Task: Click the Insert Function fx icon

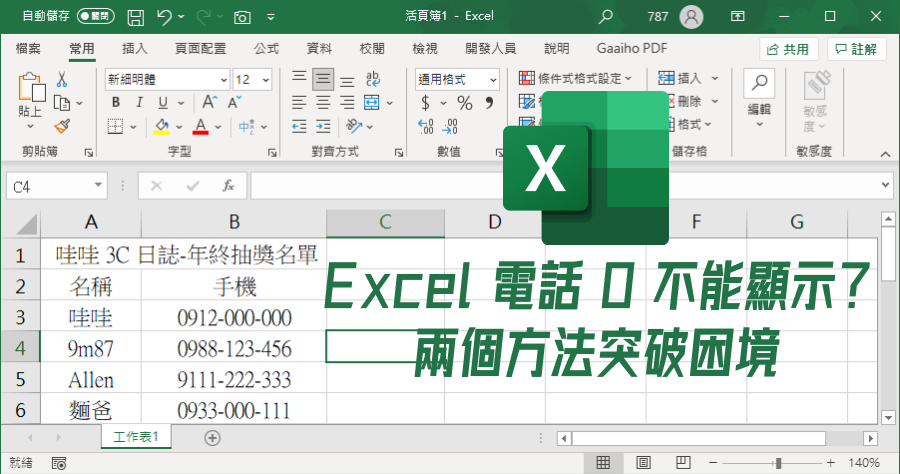Action: (228, 186)
